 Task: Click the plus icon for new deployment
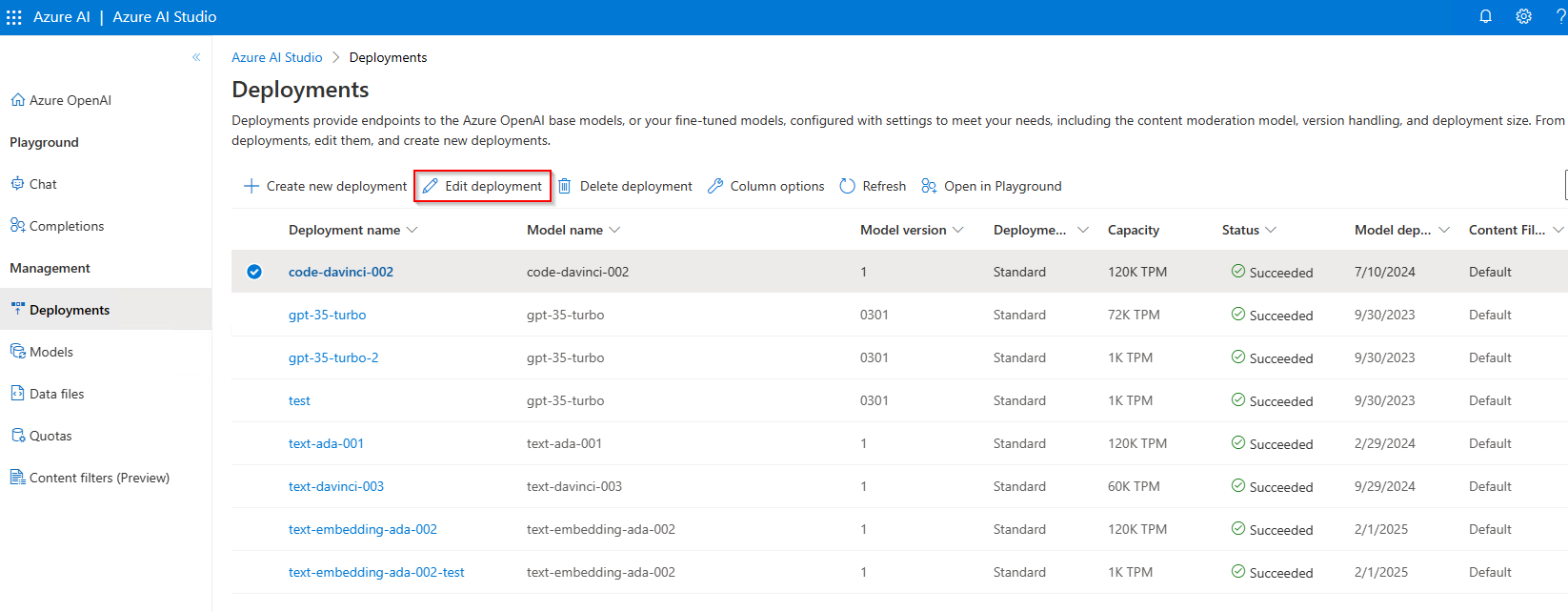(x=251, y=186)
